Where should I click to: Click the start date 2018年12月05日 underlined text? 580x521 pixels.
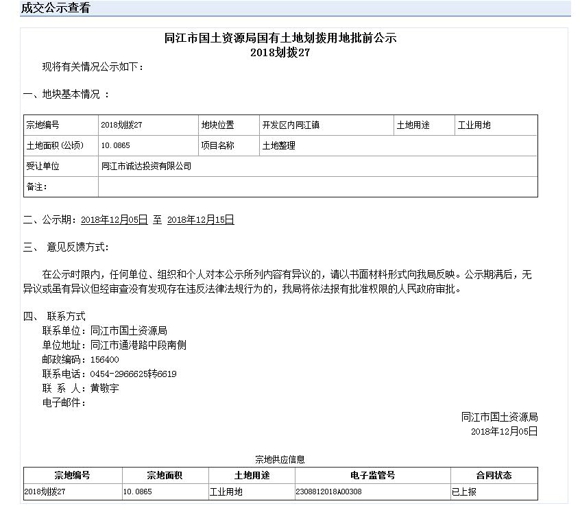click(114, 220)
